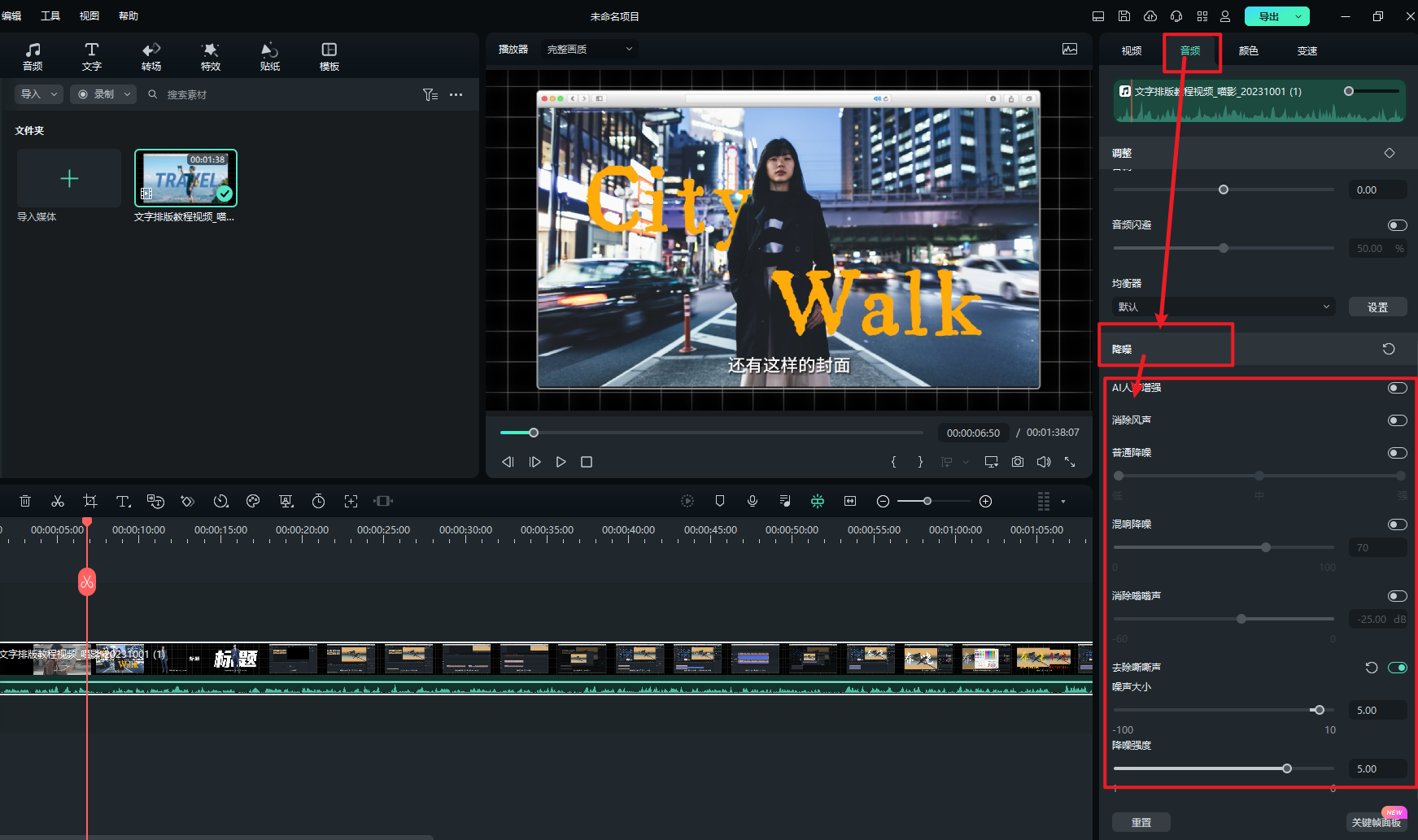Click the equalizer Settings (设置) button
Viewport: 1418px width, 840px height.
[1377, 307]
